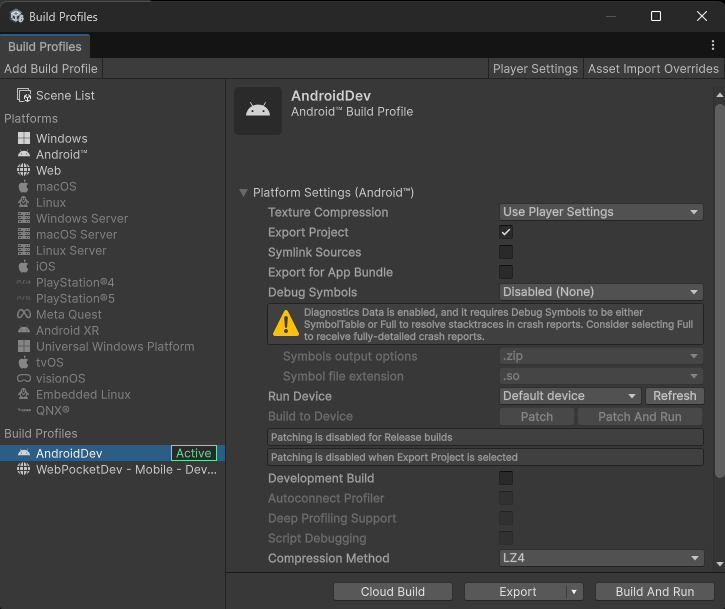Select the Build Profiles tab
725x609 pixels.
click(45, 47)
